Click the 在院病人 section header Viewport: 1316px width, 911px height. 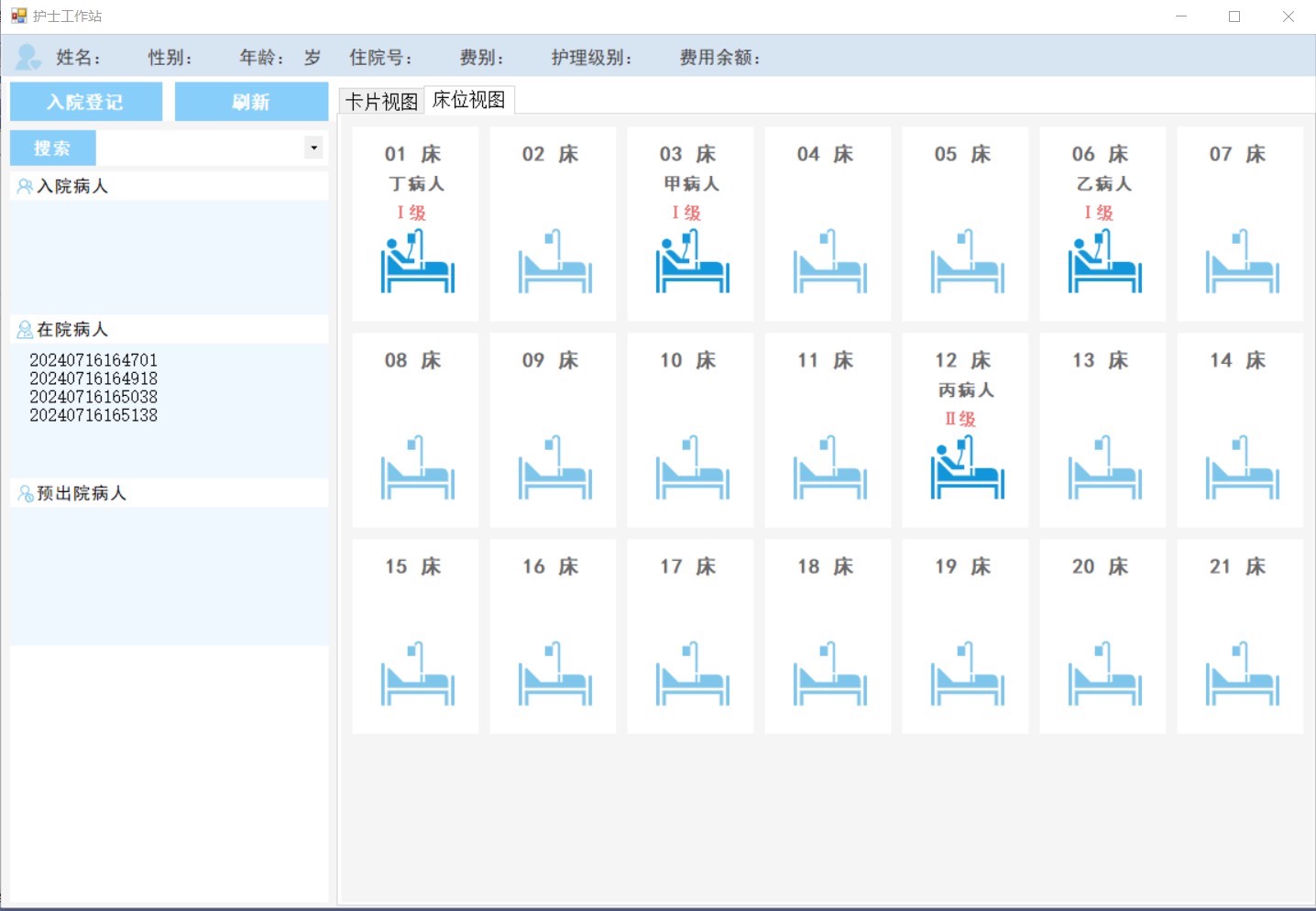pyautogui.click(x=169, y=329)
